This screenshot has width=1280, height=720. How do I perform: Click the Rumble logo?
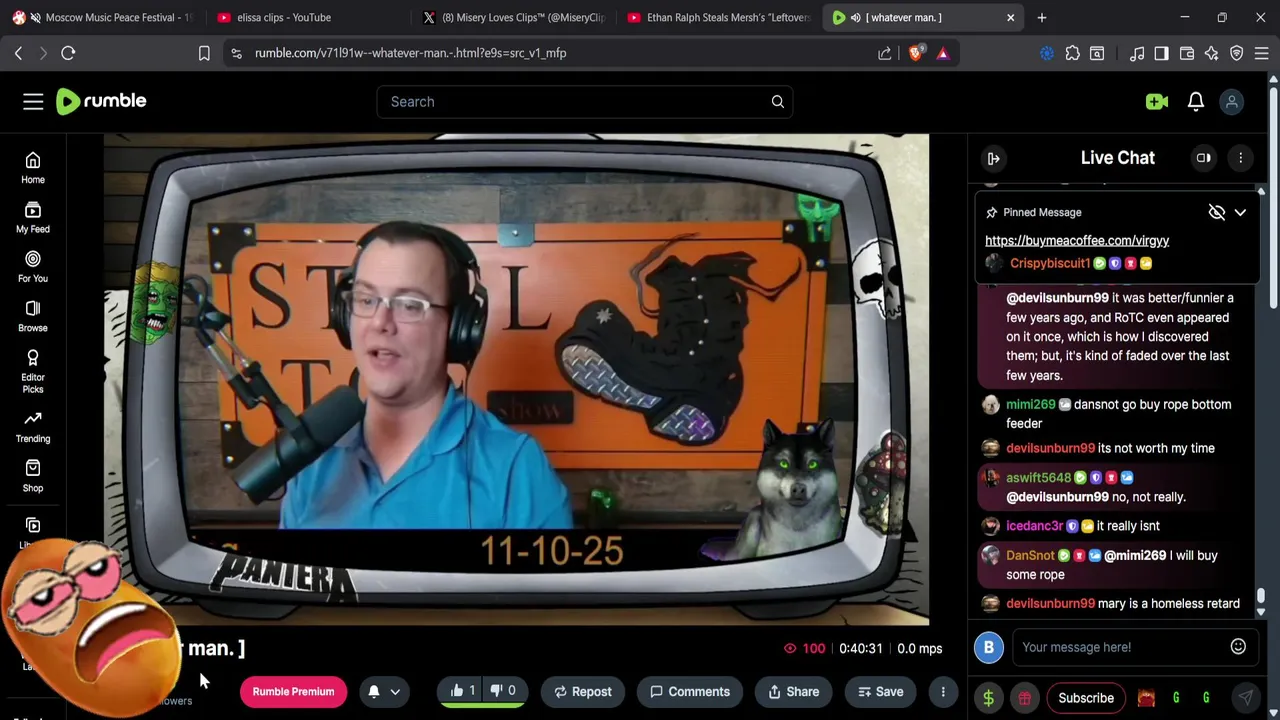coord(101,101)
